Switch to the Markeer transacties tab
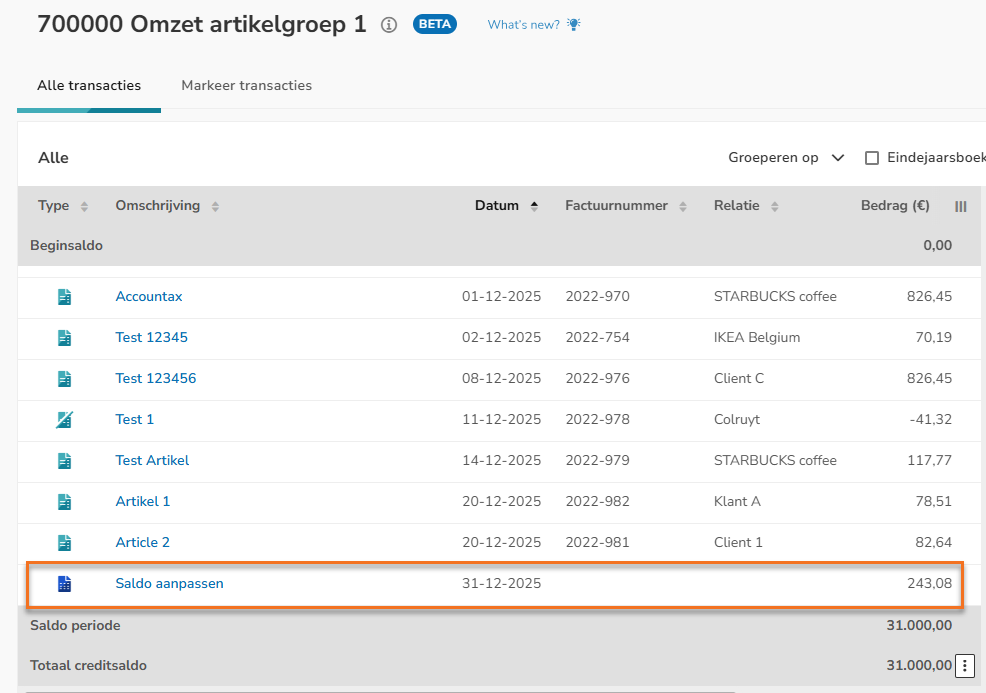The height and width of the screenshot is (693, 986). pos(246,86)
